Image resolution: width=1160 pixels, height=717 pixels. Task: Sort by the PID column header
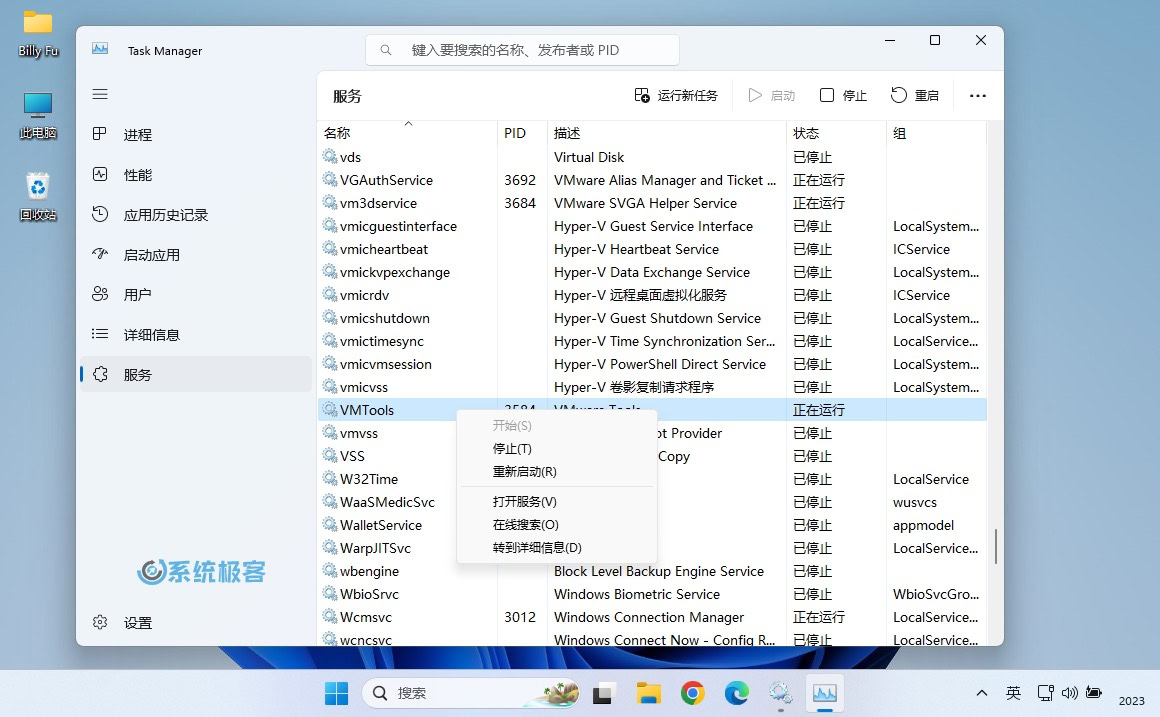522,133
